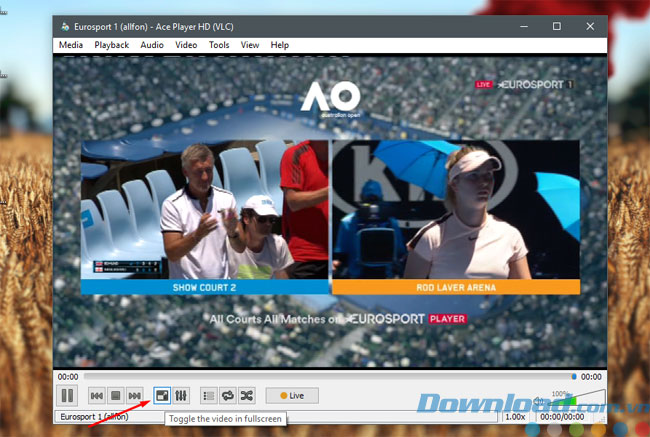Open the Audio menu
Image resolution: width=650 pixels, height=437 pixels.
click(x=152, y=45)
